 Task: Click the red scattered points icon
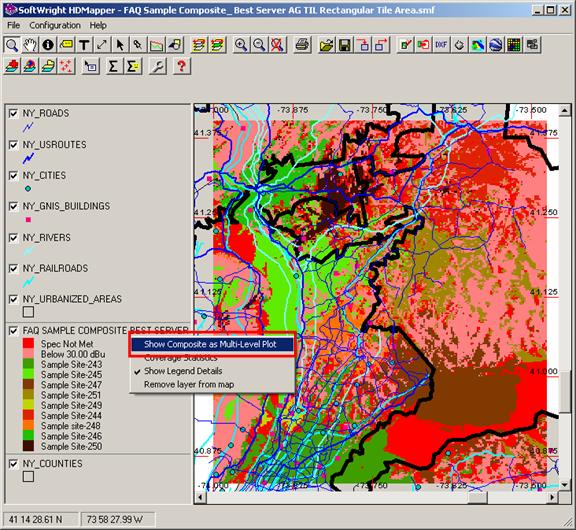(66, 66)
